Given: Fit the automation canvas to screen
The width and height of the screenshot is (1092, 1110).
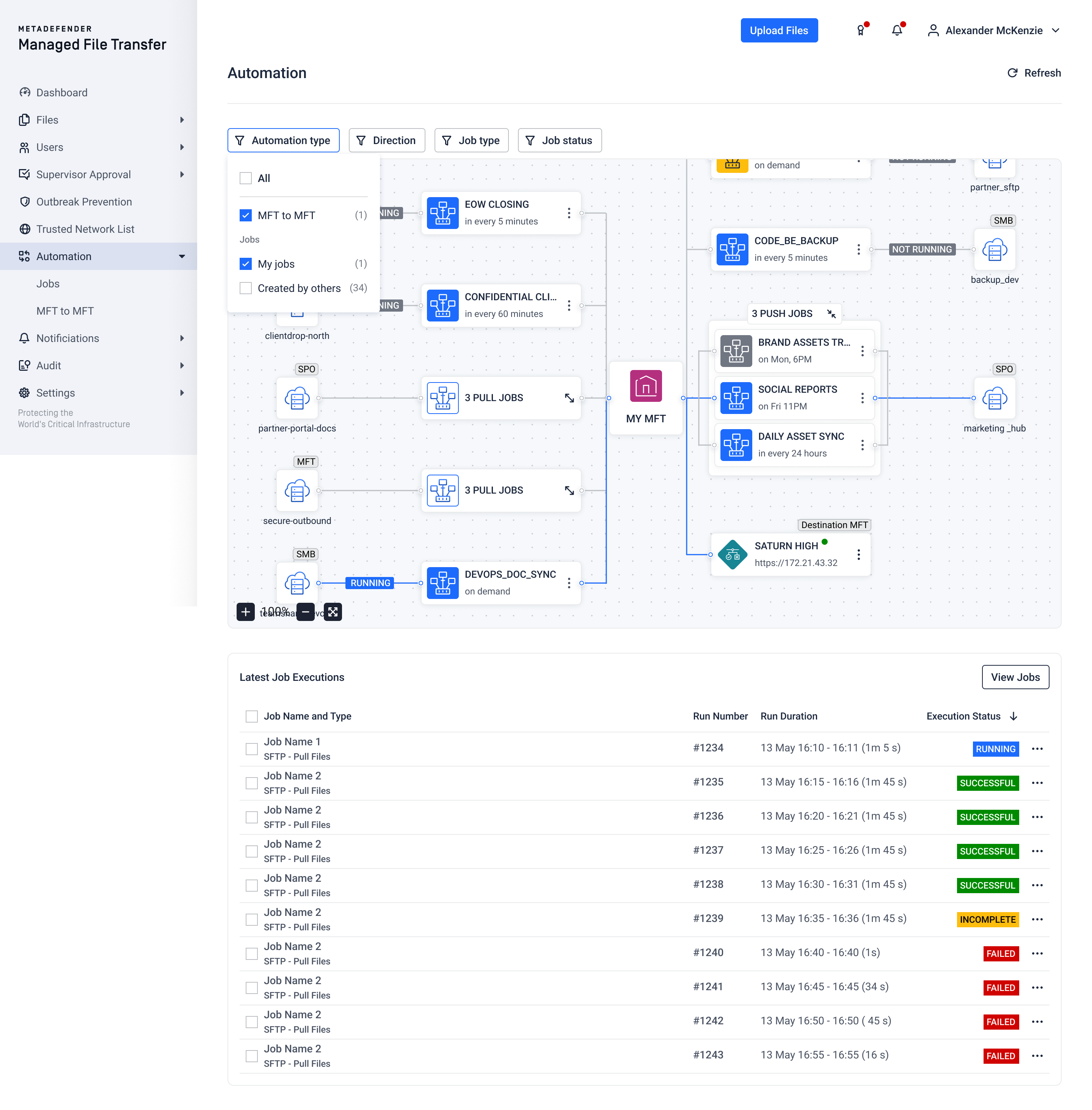Looking at the screenshot, I should [333, 612].
